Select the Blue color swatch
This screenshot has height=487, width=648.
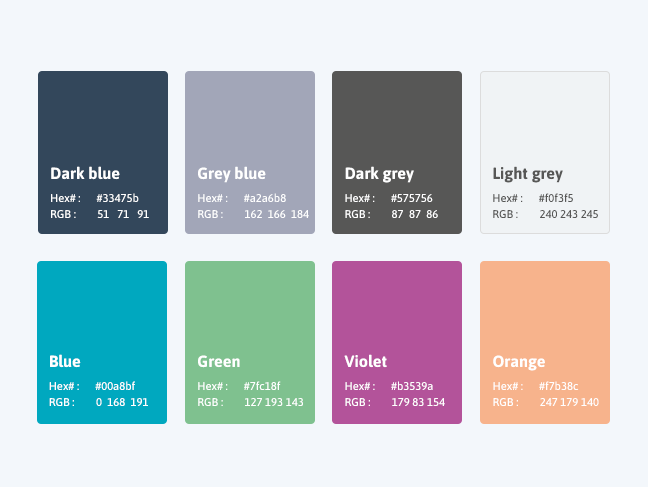102,342
